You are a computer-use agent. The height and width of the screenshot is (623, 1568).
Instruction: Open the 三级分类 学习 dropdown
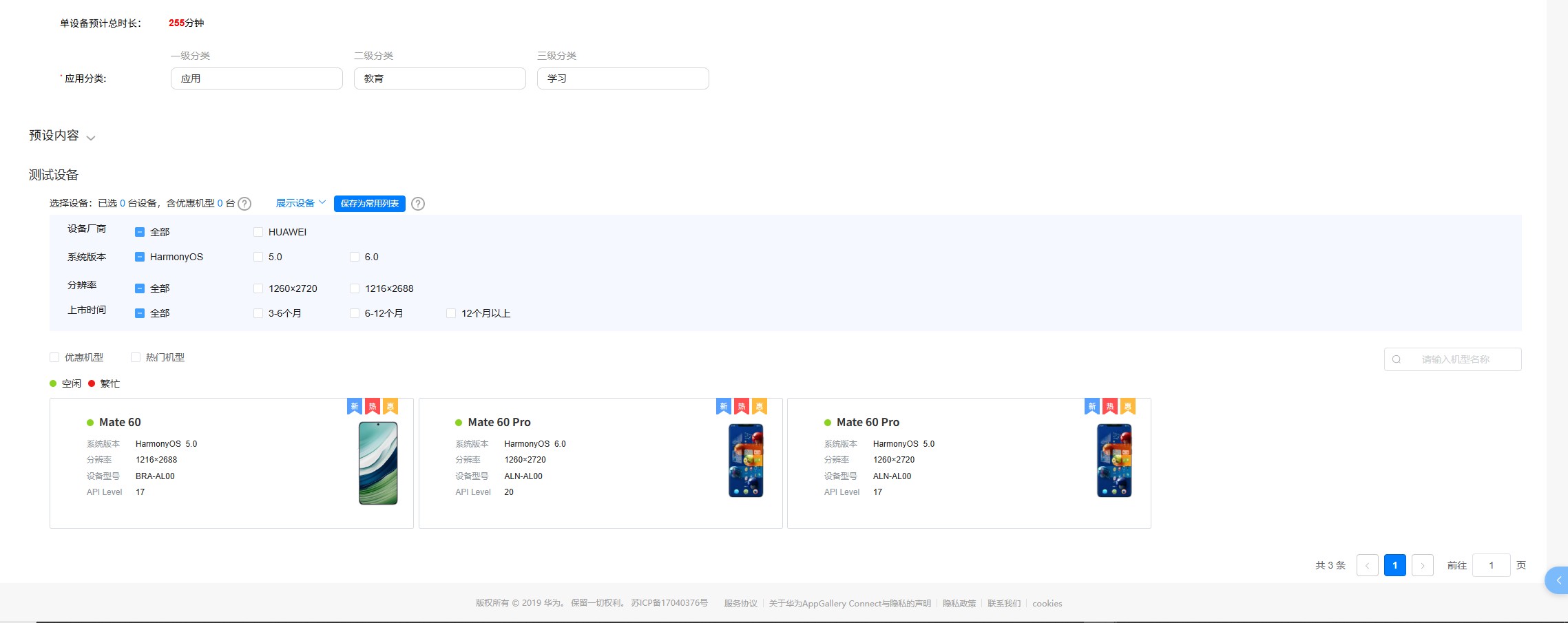click(x=623, y=78)
